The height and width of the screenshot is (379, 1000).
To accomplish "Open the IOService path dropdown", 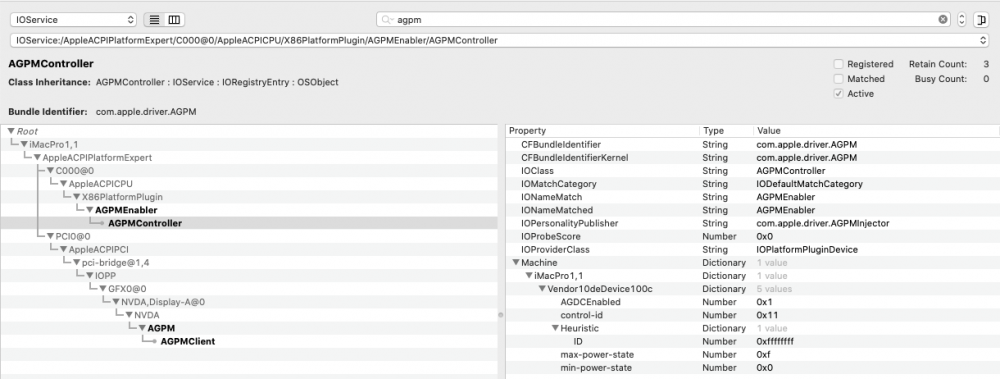I will pyautogui.click(x=499, y=40).
